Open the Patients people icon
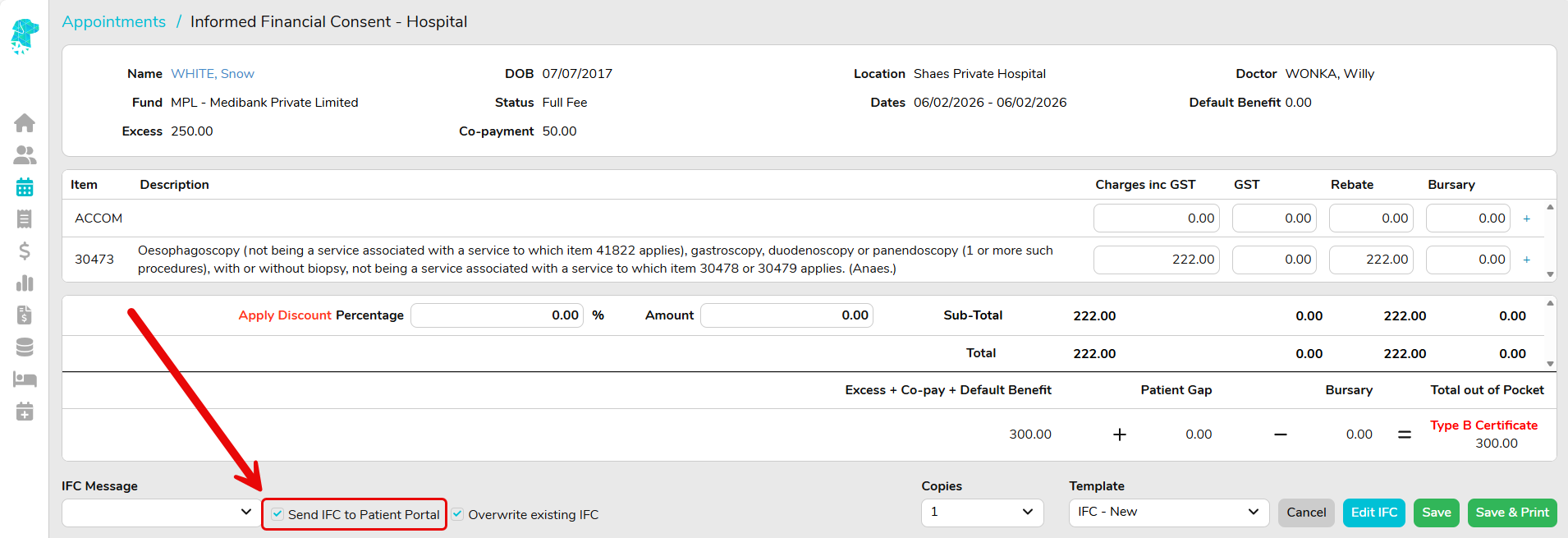 (x=25, y=155)
